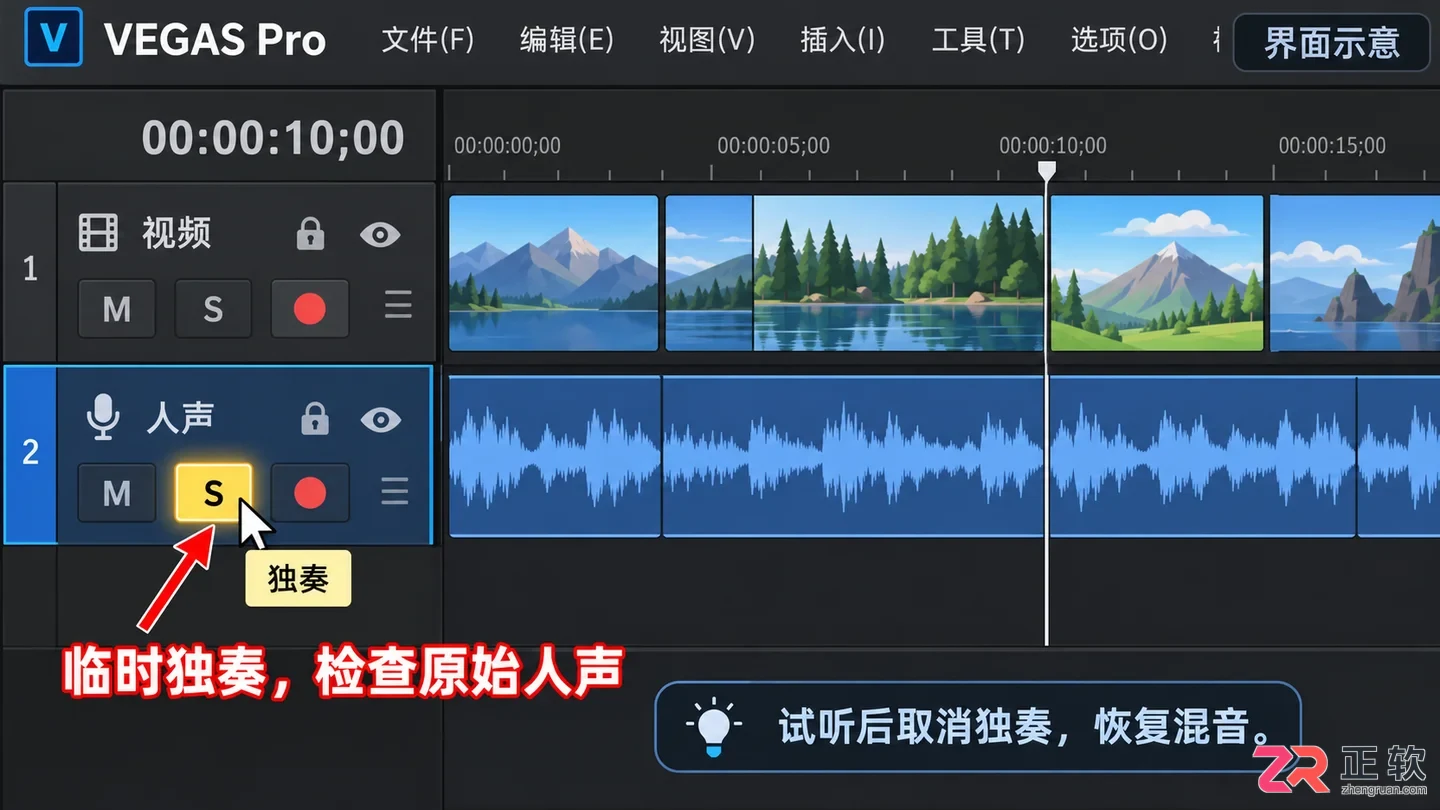
Task: Open the 插入(I) menu
Action: 843,40
